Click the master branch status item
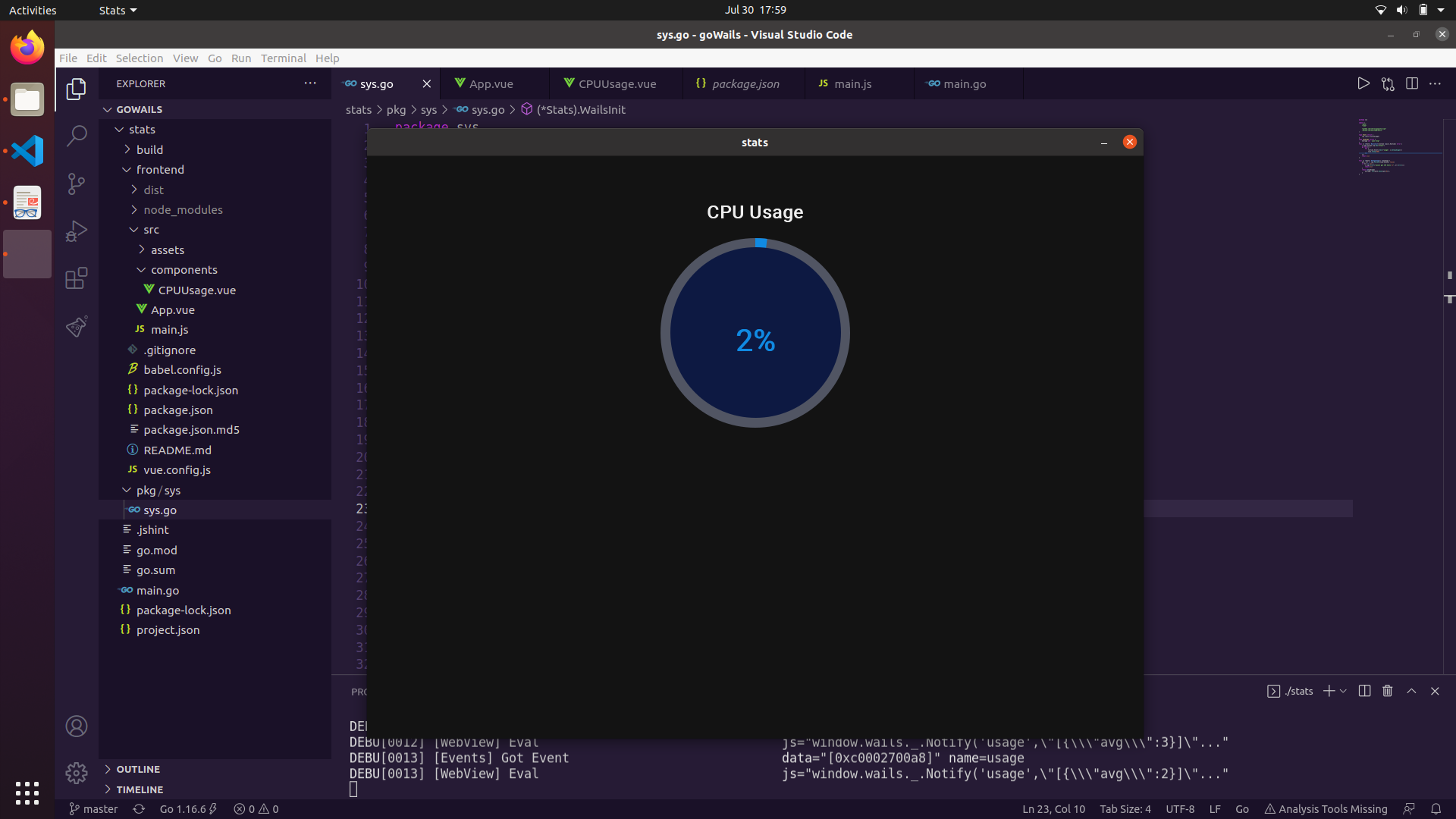This screenshot has height=819, width=1456. point(93,809)
